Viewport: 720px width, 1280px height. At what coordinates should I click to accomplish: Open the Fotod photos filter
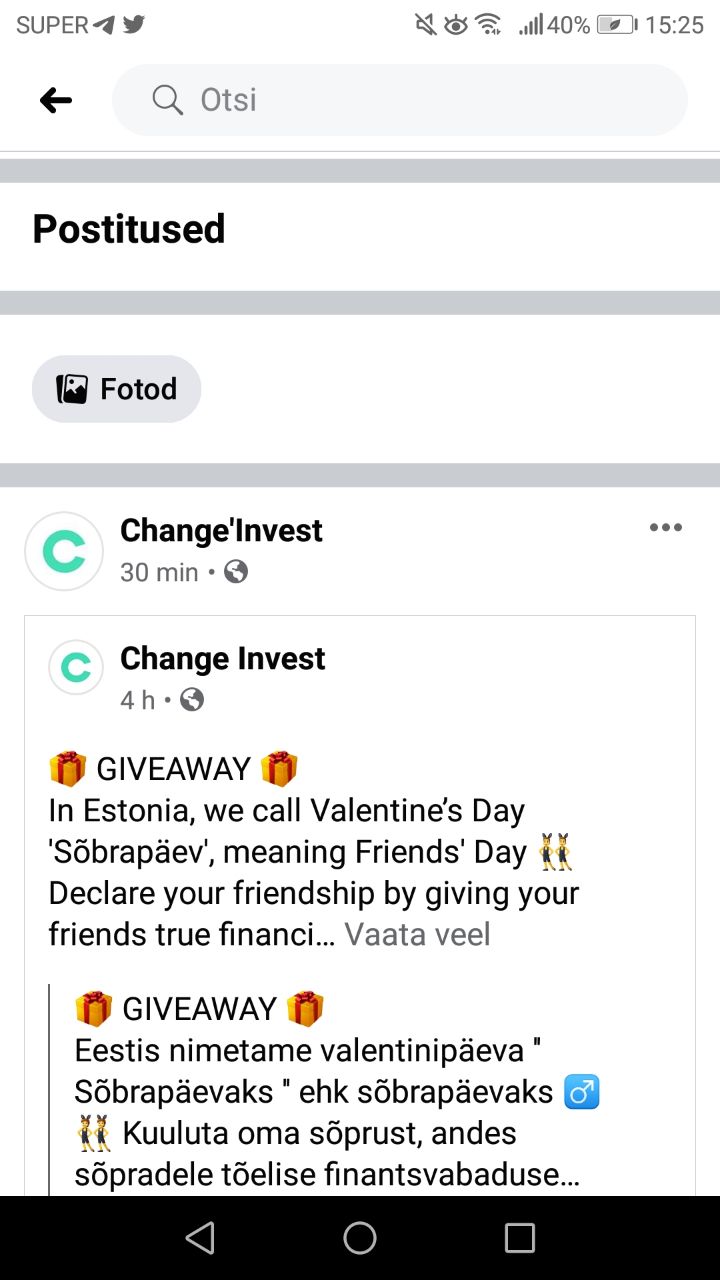(116, 389)
